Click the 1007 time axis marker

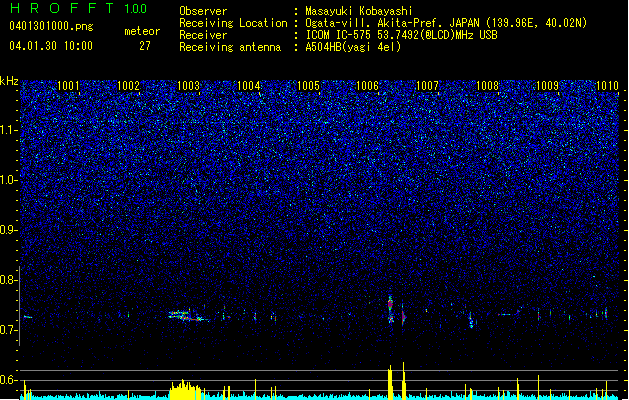point(428,85)
